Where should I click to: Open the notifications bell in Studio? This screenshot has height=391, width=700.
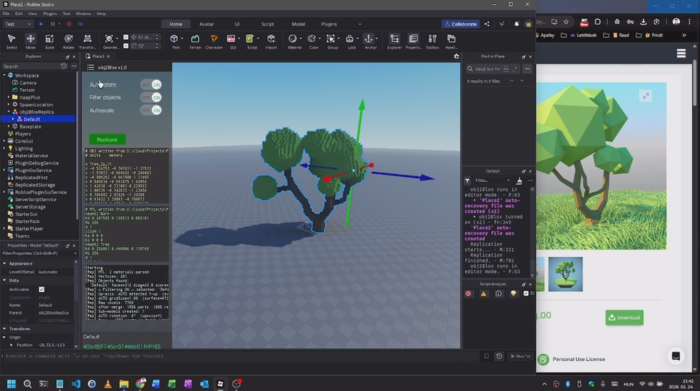tap(517, 24)
